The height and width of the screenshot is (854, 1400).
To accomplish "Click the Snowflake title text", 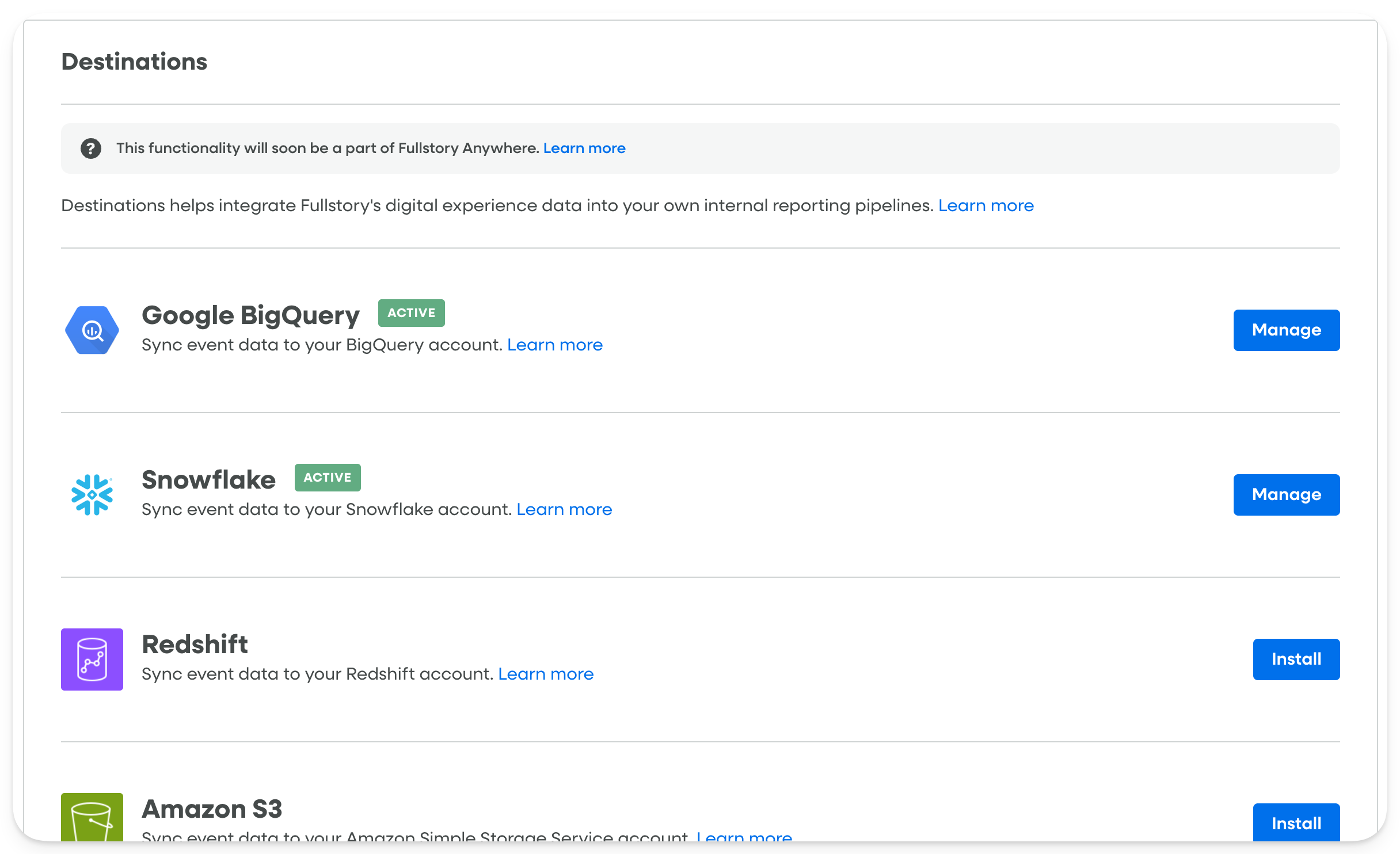I will pos(208,480).
